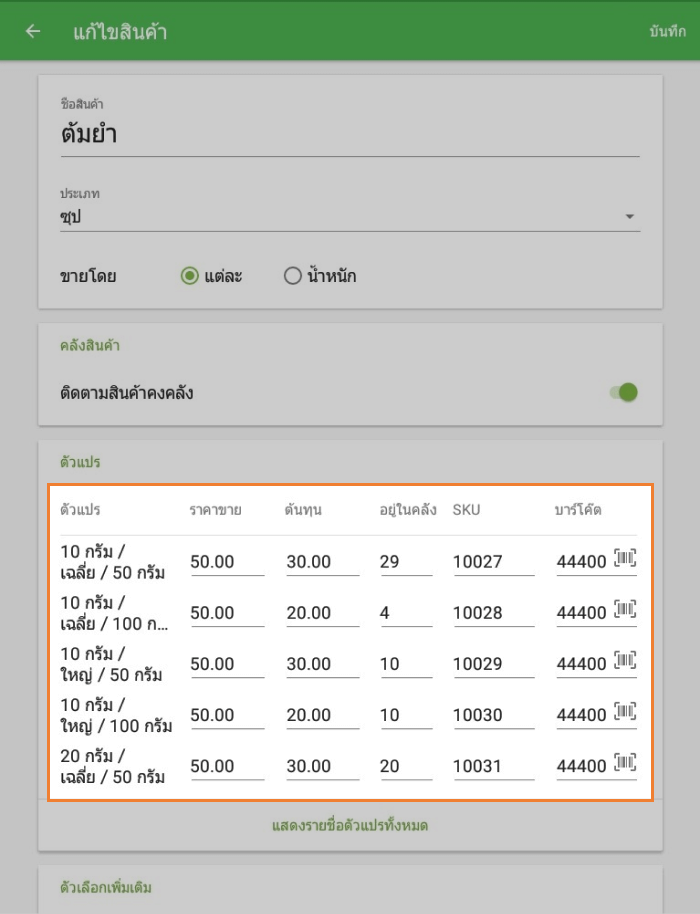Scan barcode for SKU 10031 variant
Image resolution: width=700 pixels, height=914 pixels.
(x=625, y=763)
